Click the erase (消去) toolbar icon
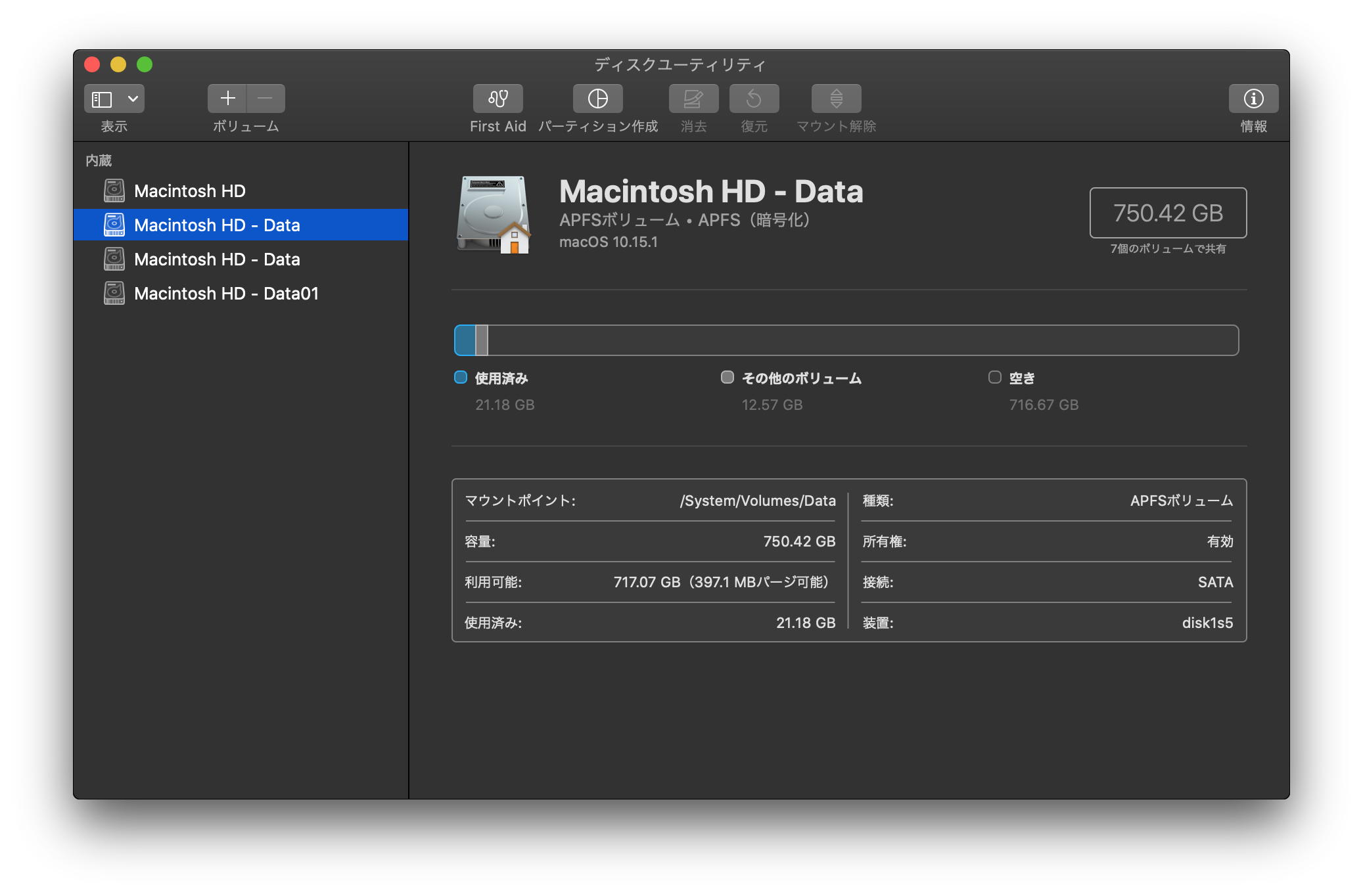 coord(693,99)
